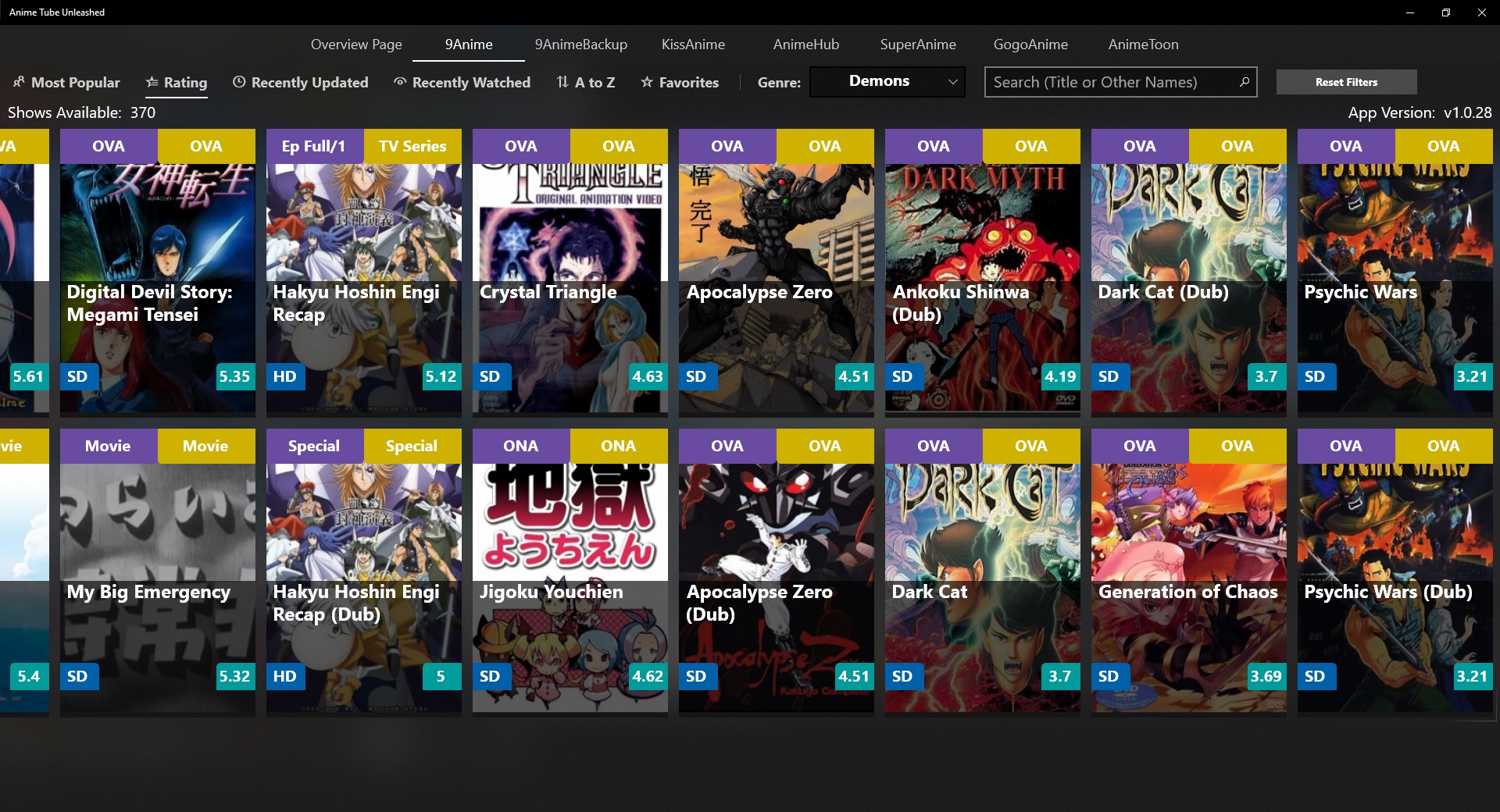
Task: Click the rating 5 badge on Hakyu Recap (Dub)
Action: pos(441,676)
